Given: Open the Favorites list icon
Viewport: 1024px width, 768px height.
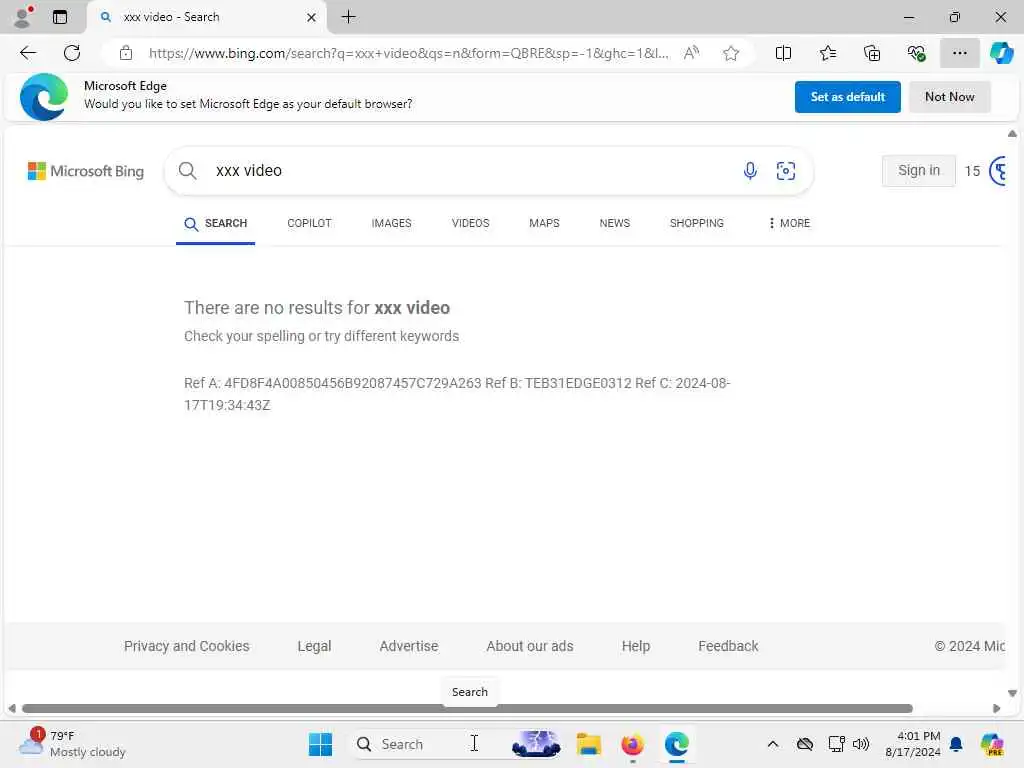Looking at the screenshot, I should (827, 53).
